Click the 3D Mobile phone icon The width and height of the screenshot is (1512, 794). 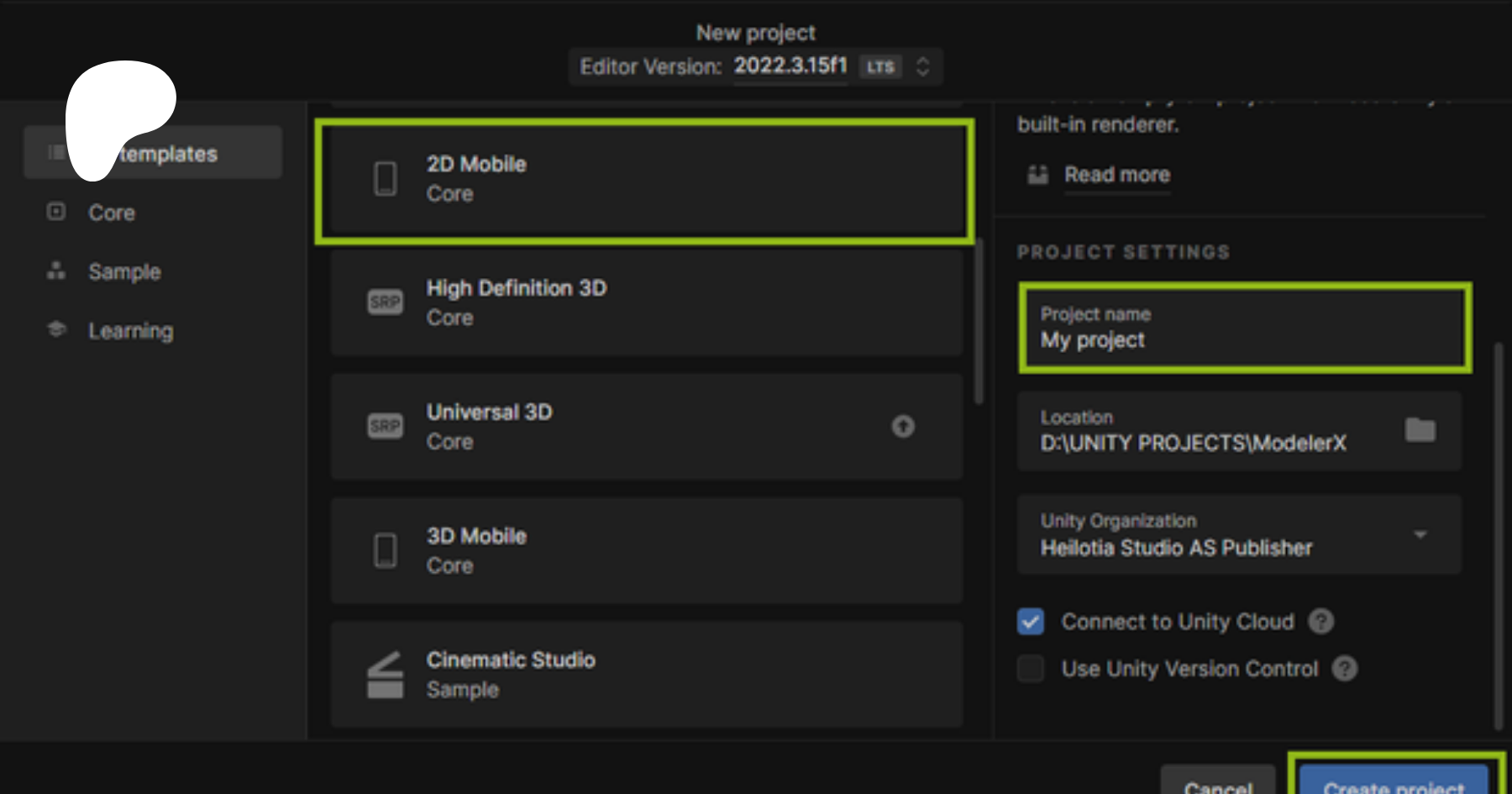pos(385,550)
